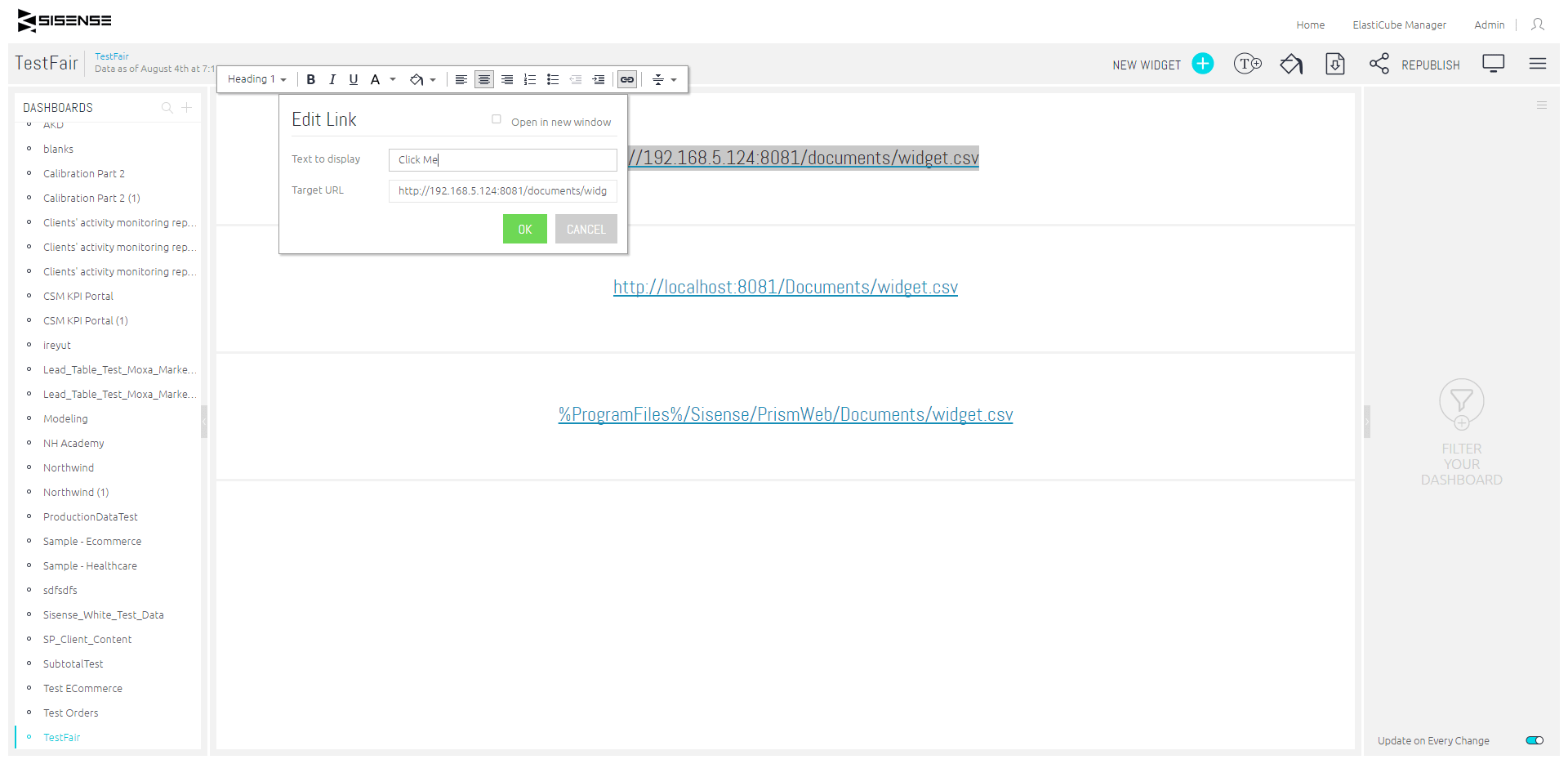This screenshot has height=764, width=1568.
Task: Open the localhost:8081 widget.csv link
Action: (786, 287)
